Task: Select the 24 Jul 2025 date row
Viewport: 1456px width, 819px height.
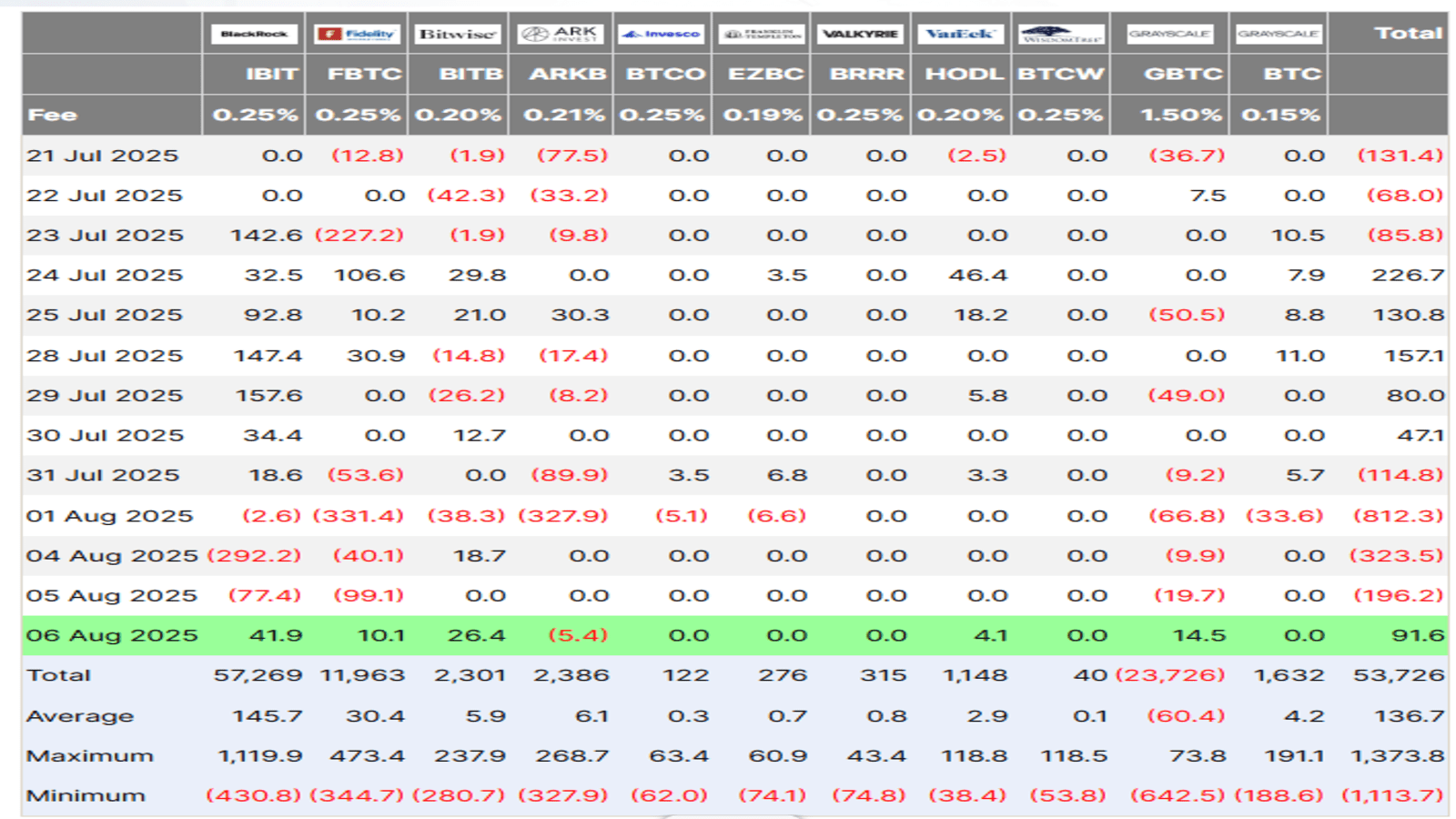Action: click(x=105, y=276)
